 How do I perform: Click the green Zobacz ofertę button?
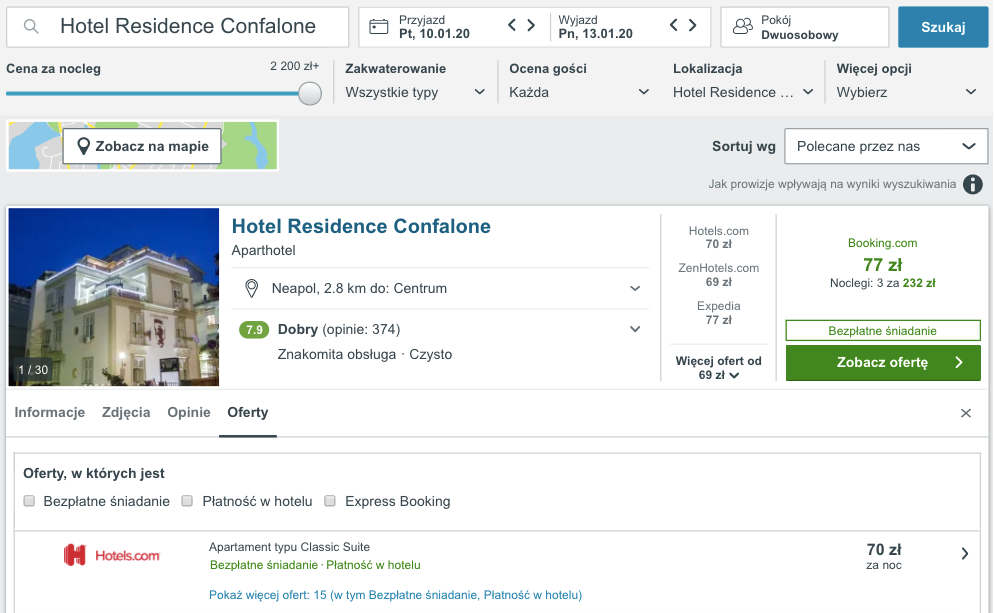point(882,362)
